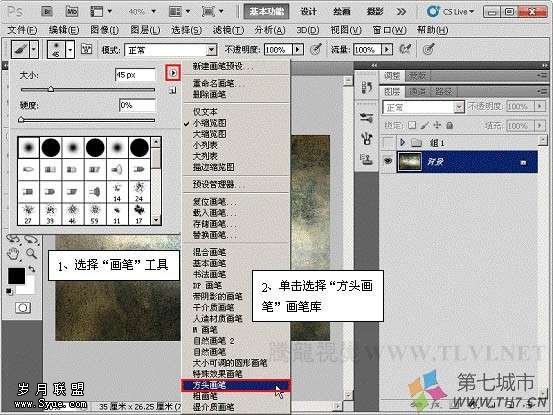Click the black foreground color swatch
Viewport: 553px width, 415px height.
point(16,276)
